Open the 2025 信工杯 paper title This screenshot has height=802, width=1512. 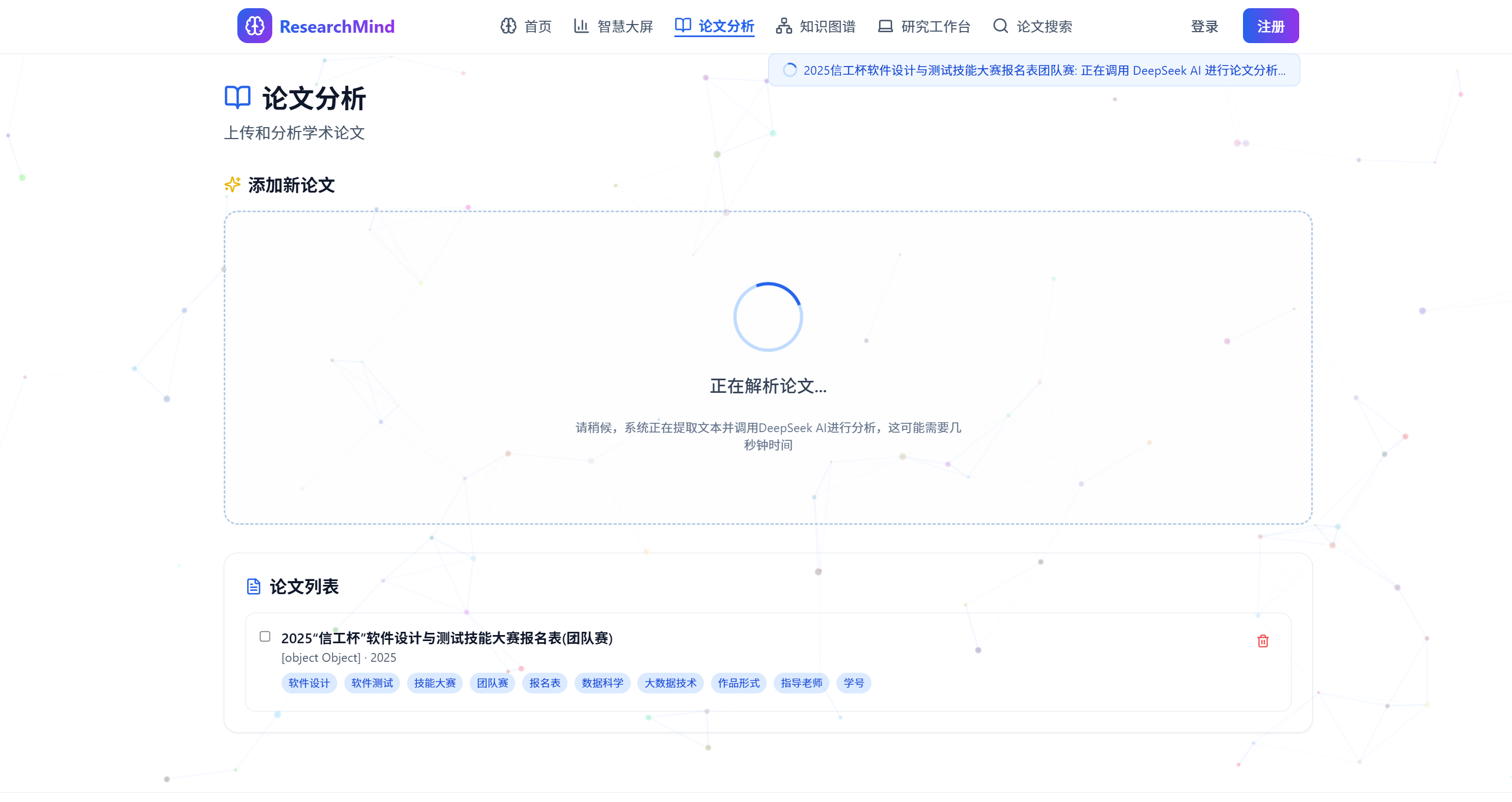(x=447, y=638)
